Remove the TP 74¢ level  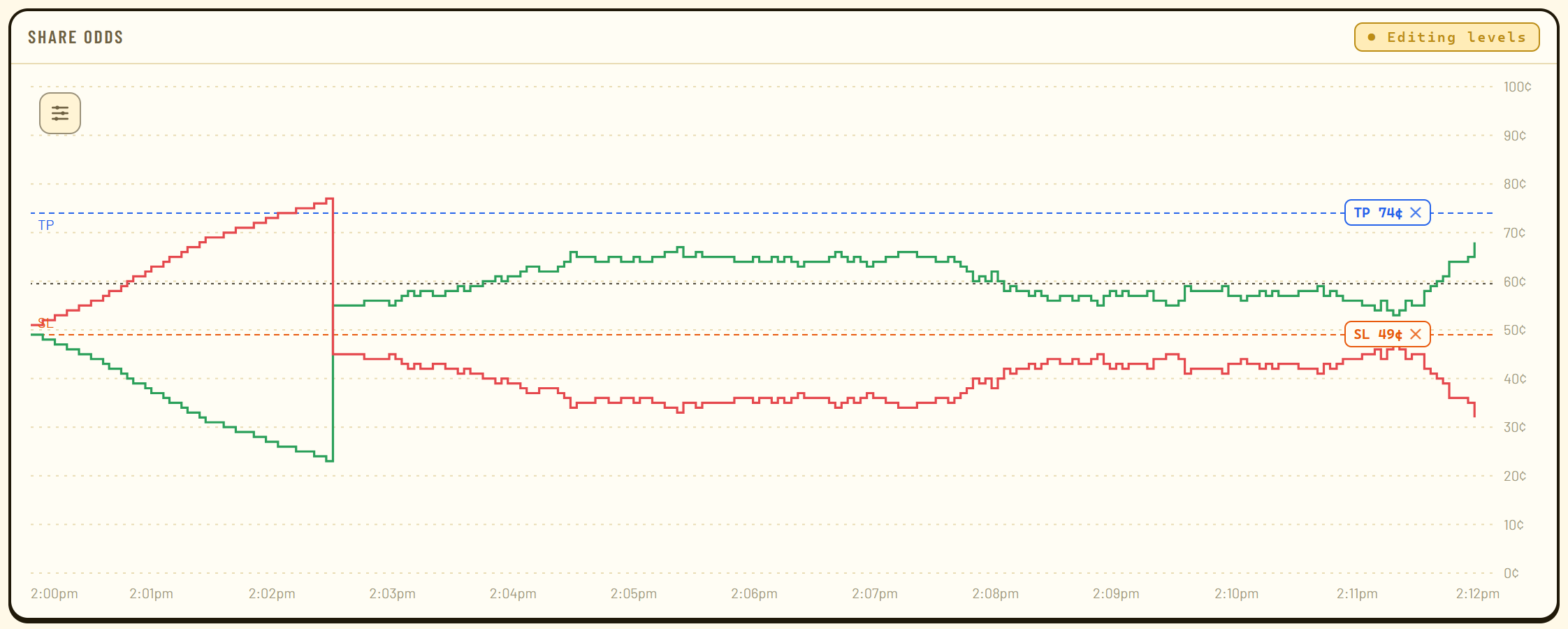[x=1416, y=212]
